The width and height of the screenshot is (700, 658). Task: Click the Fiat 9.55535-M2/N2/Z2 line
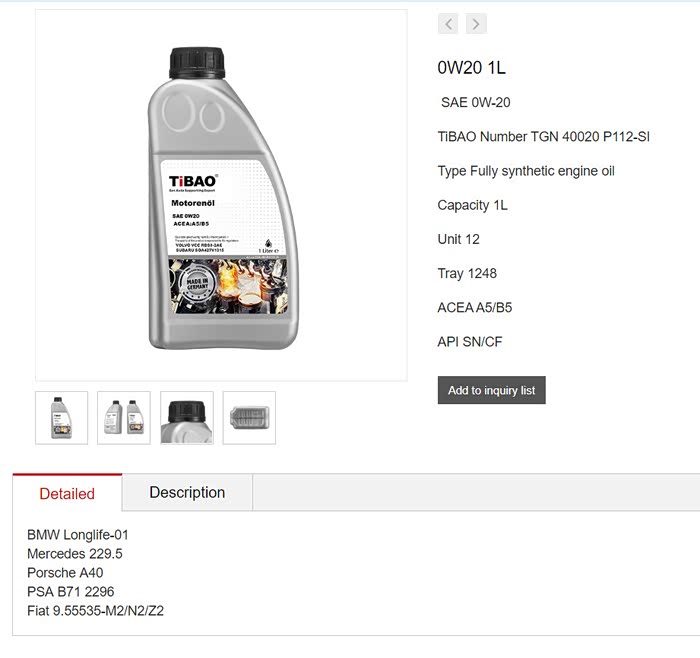coord(95,611)
